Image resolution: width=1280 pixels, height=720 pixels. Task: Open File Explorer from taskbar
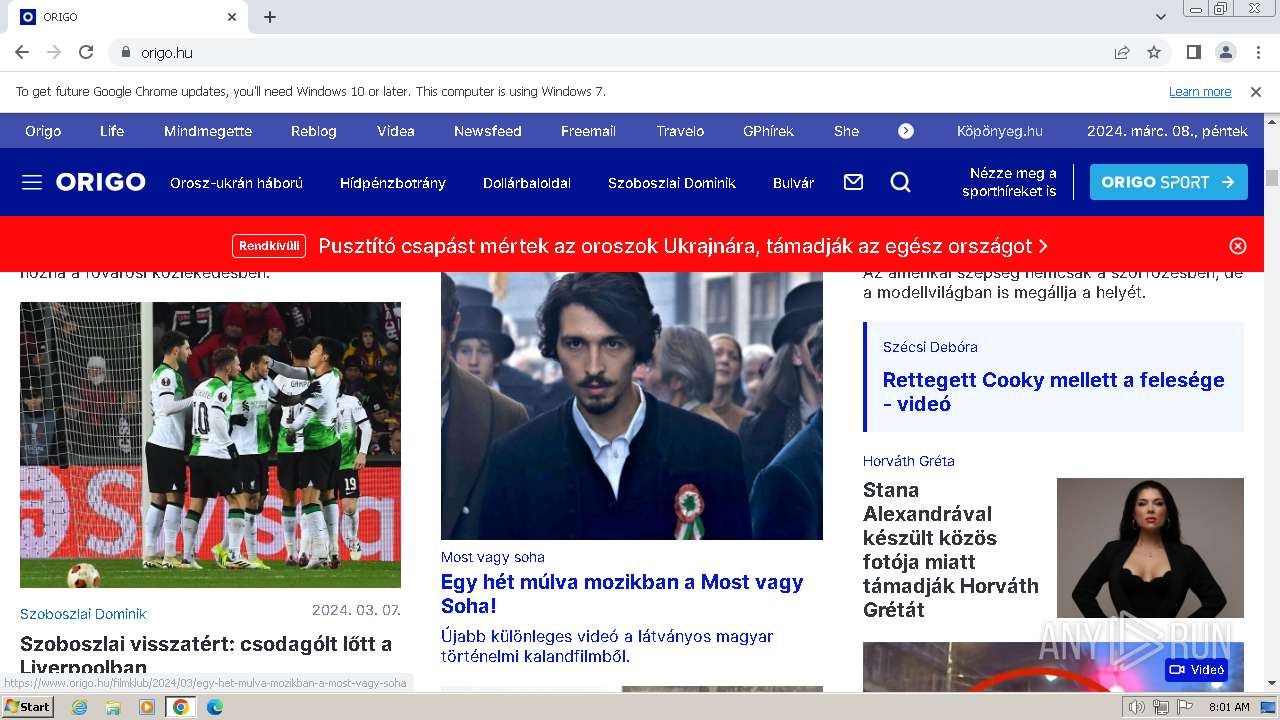[113, 707]
